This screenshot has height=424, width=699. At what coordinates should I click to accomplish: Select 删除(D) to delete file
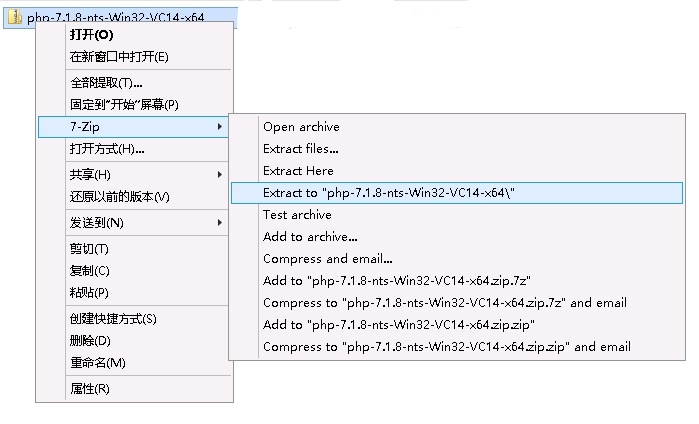90,341
